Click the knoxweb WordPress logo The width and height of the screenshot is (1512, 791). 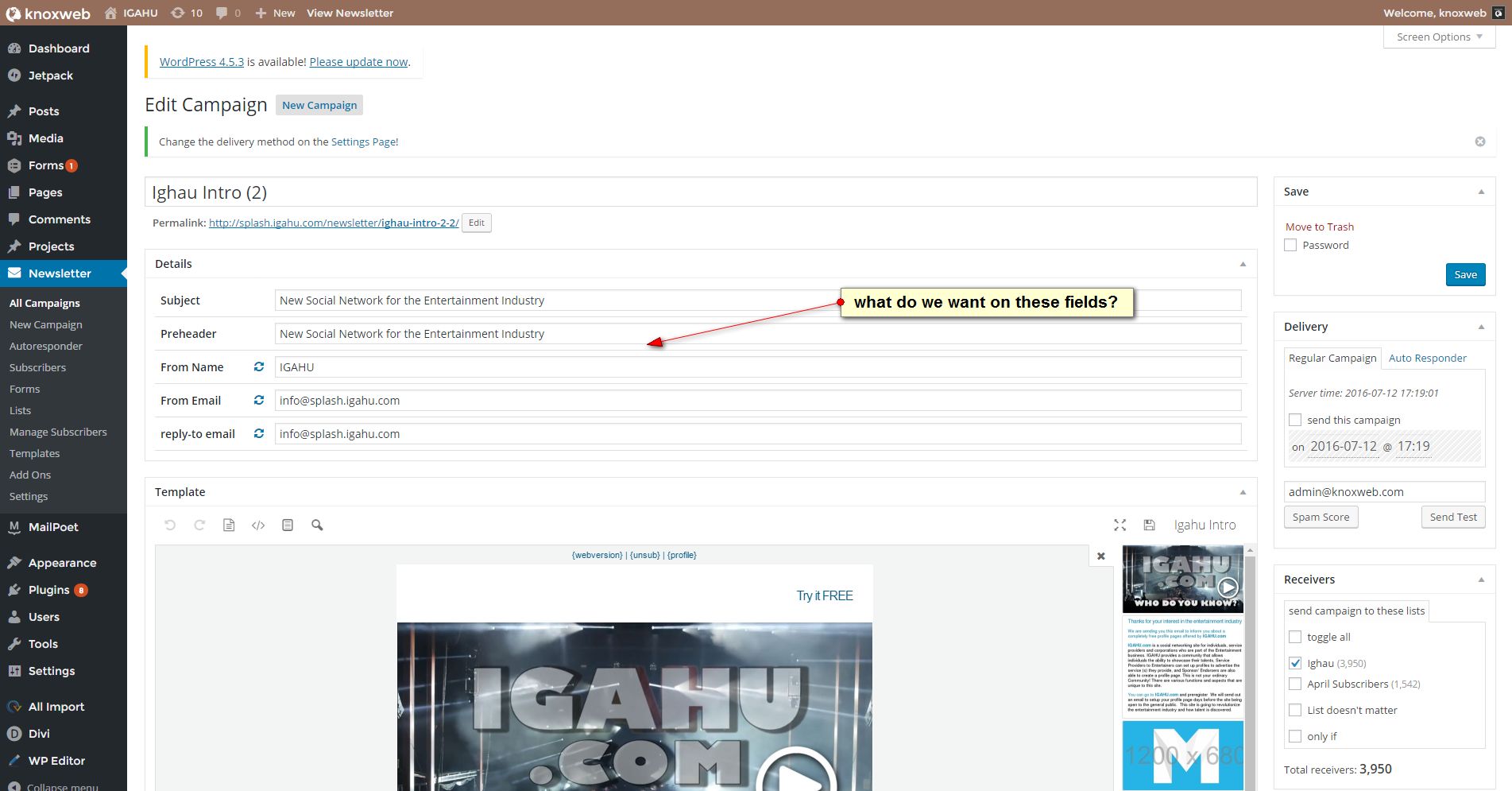(48, 13)
